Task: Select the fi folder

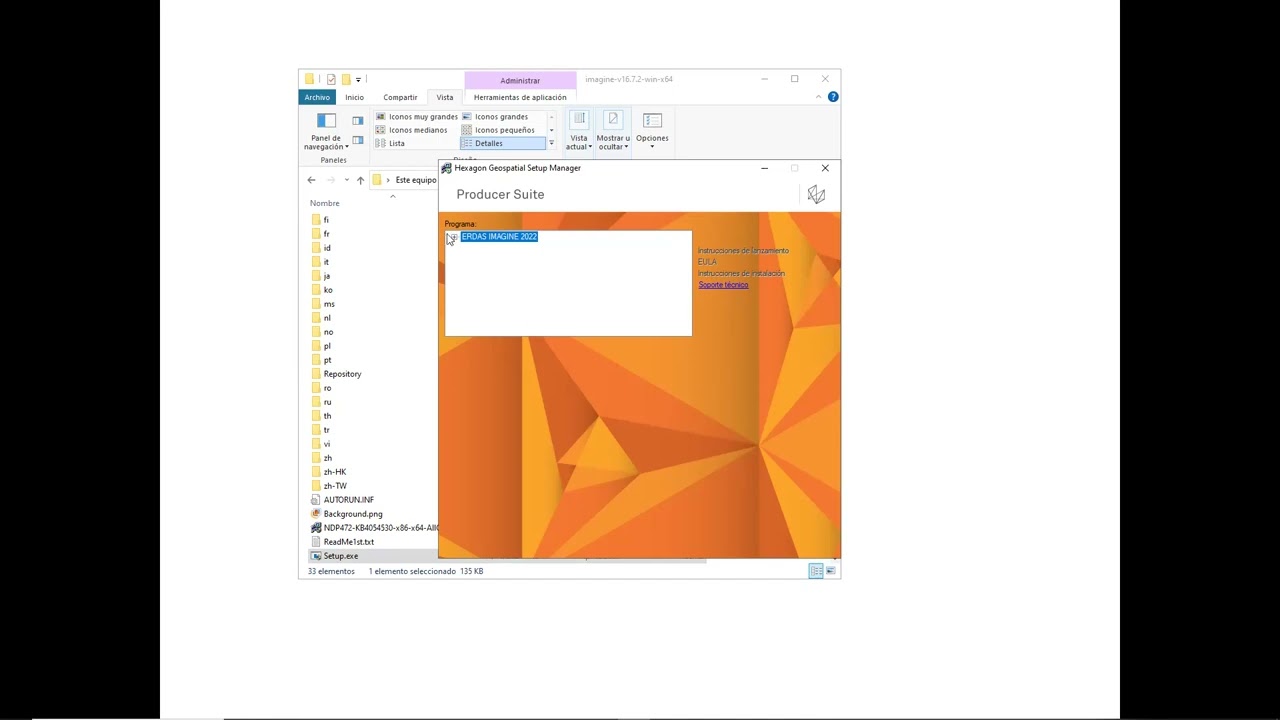Action: tap(319, 220)
